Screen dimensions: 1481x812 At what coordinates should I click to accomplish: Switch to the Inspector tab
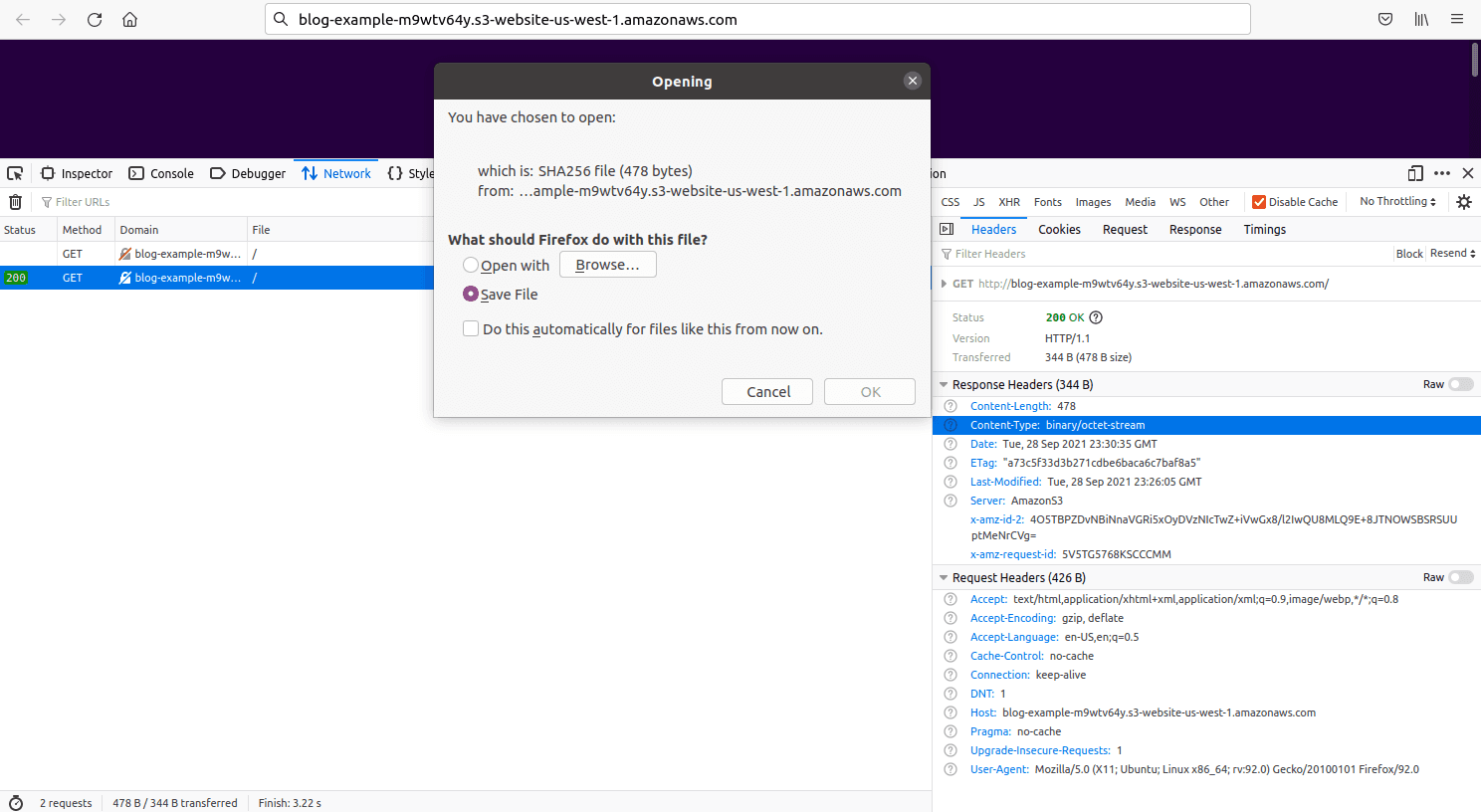click(x=77, y=173)
